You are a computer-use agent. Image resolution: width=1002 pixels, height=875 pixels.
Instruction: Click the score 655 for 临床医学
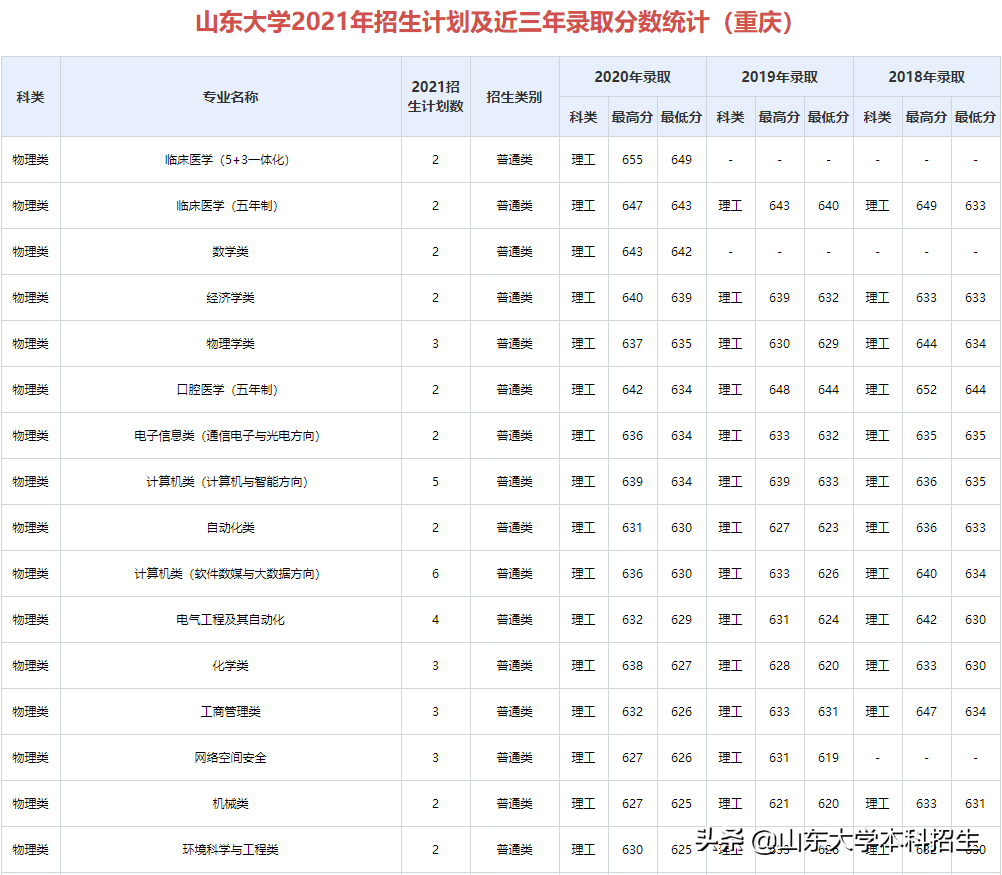(x=632, y=159)
